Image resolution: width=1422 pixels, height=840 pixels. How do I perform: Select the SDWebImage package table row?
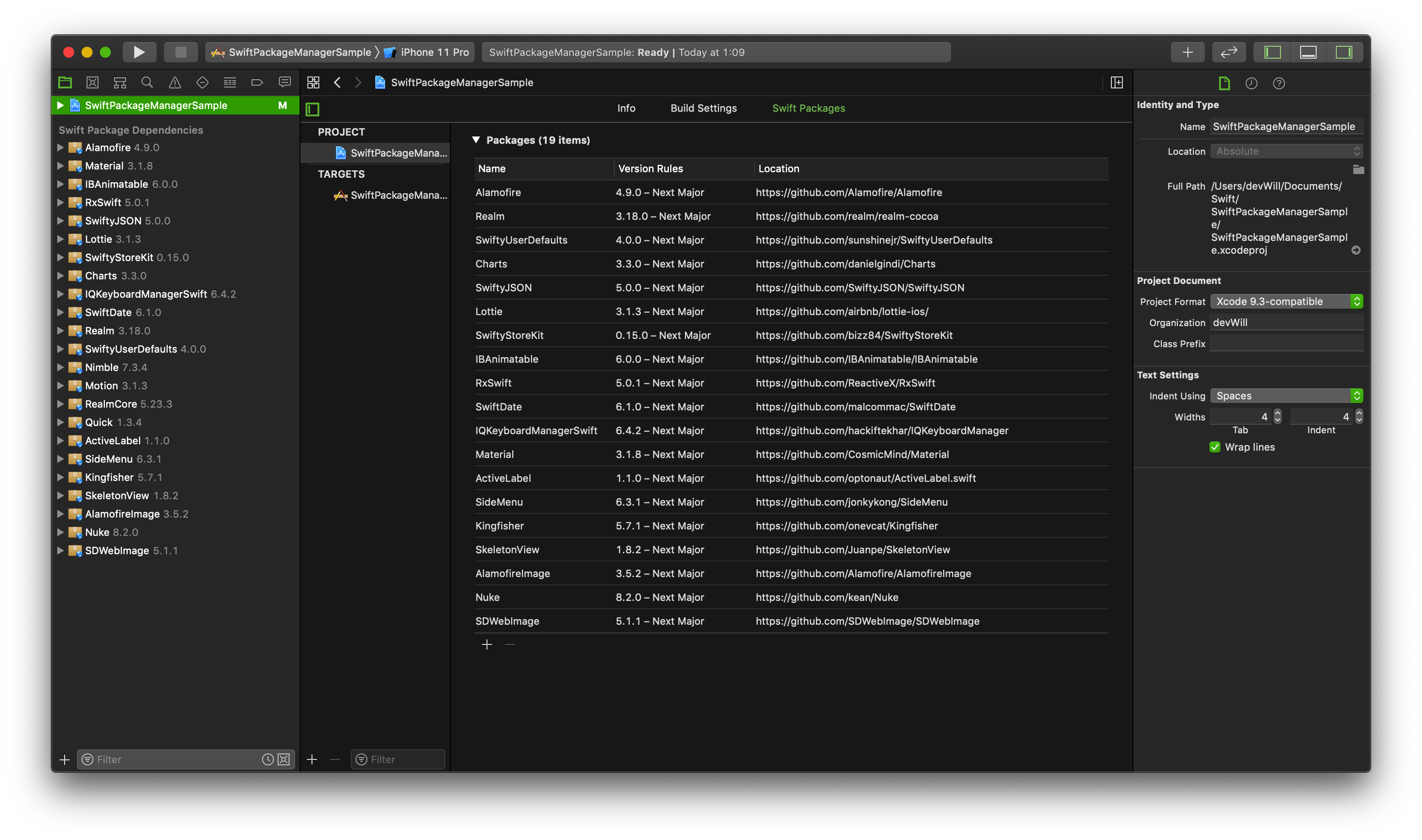[791, 621]
